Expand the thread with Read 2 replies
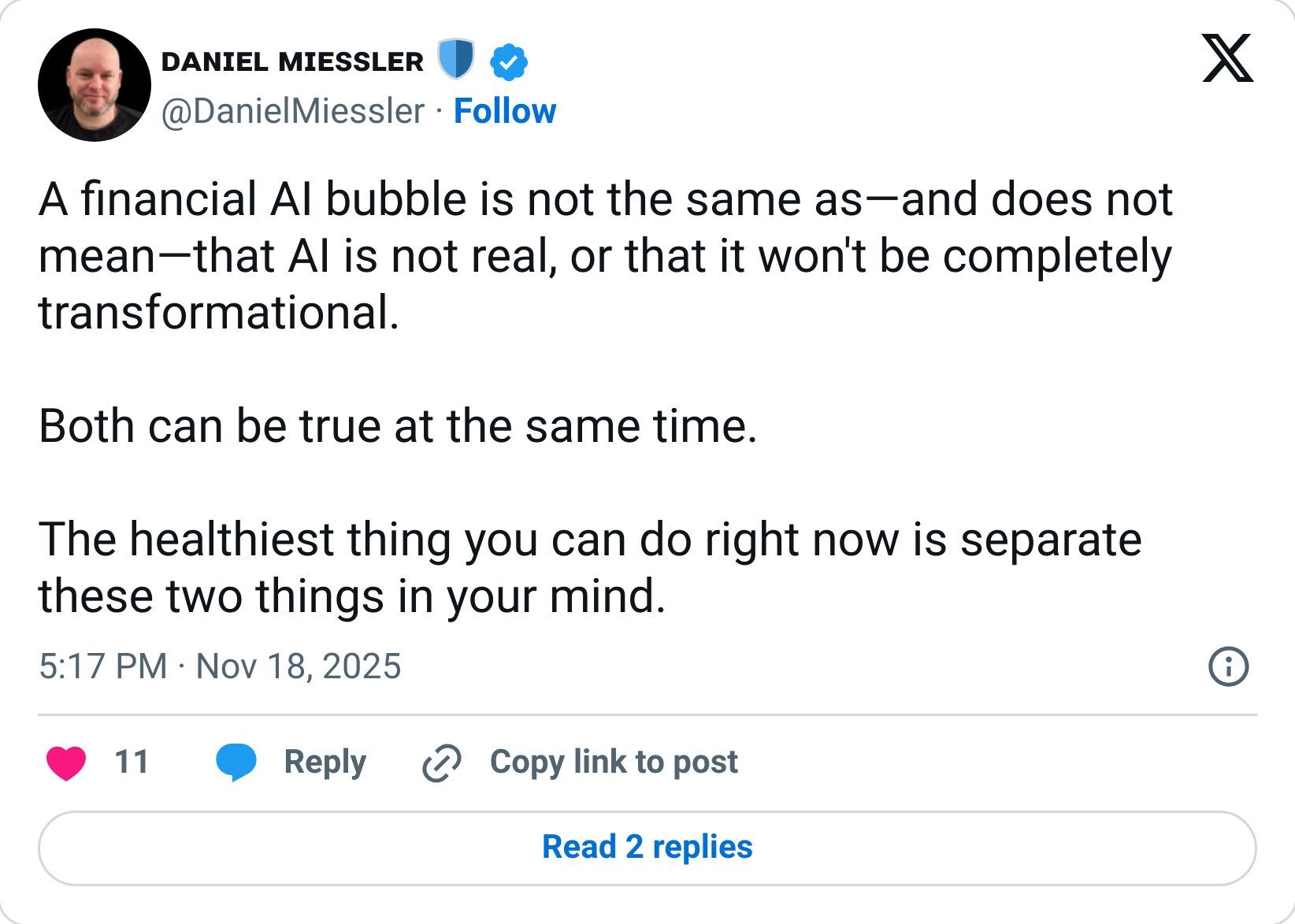This screenshot has width=1295, height=924. [x=647, y=847]
